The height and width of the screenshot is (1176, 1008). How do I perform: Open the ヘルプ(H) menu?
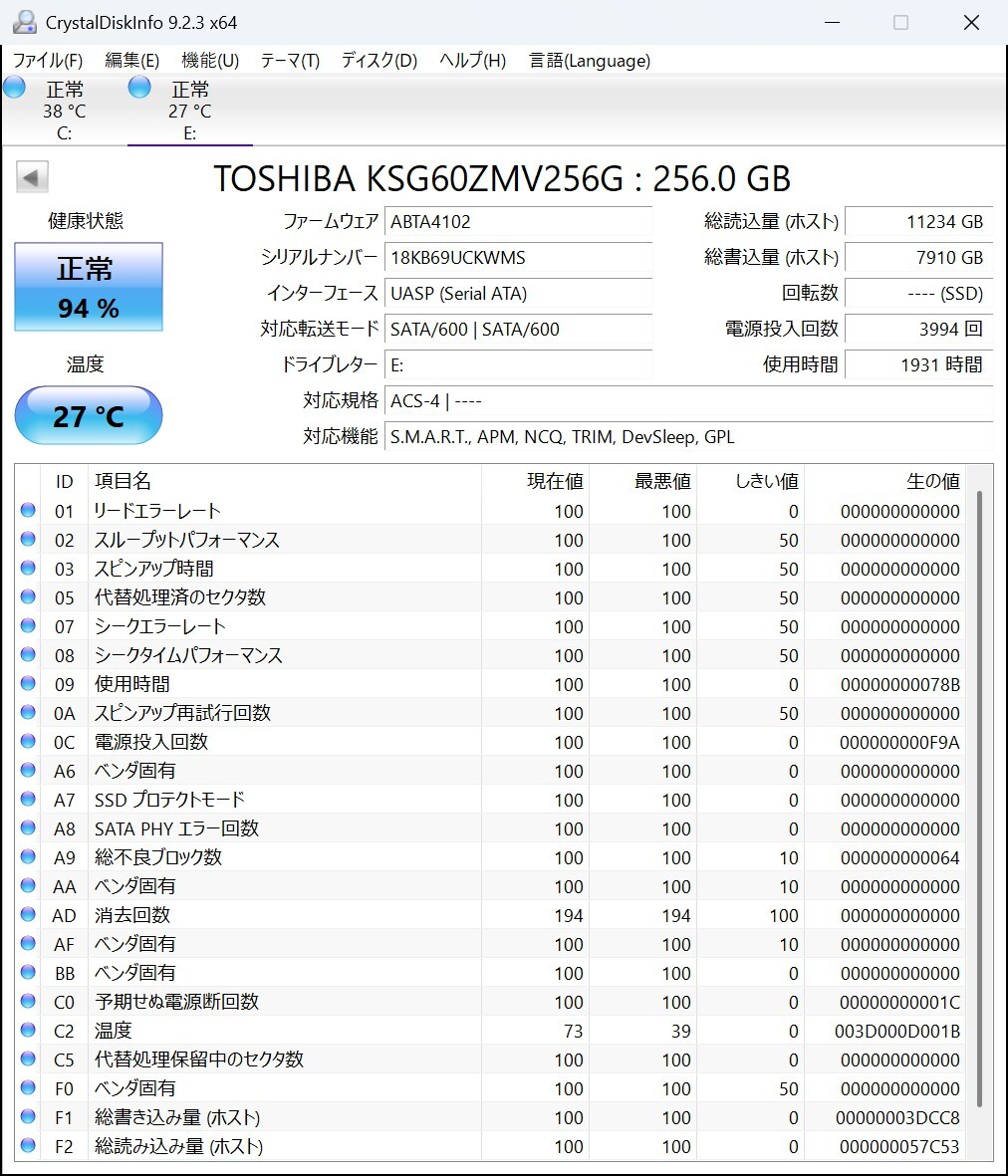[472, 60]
